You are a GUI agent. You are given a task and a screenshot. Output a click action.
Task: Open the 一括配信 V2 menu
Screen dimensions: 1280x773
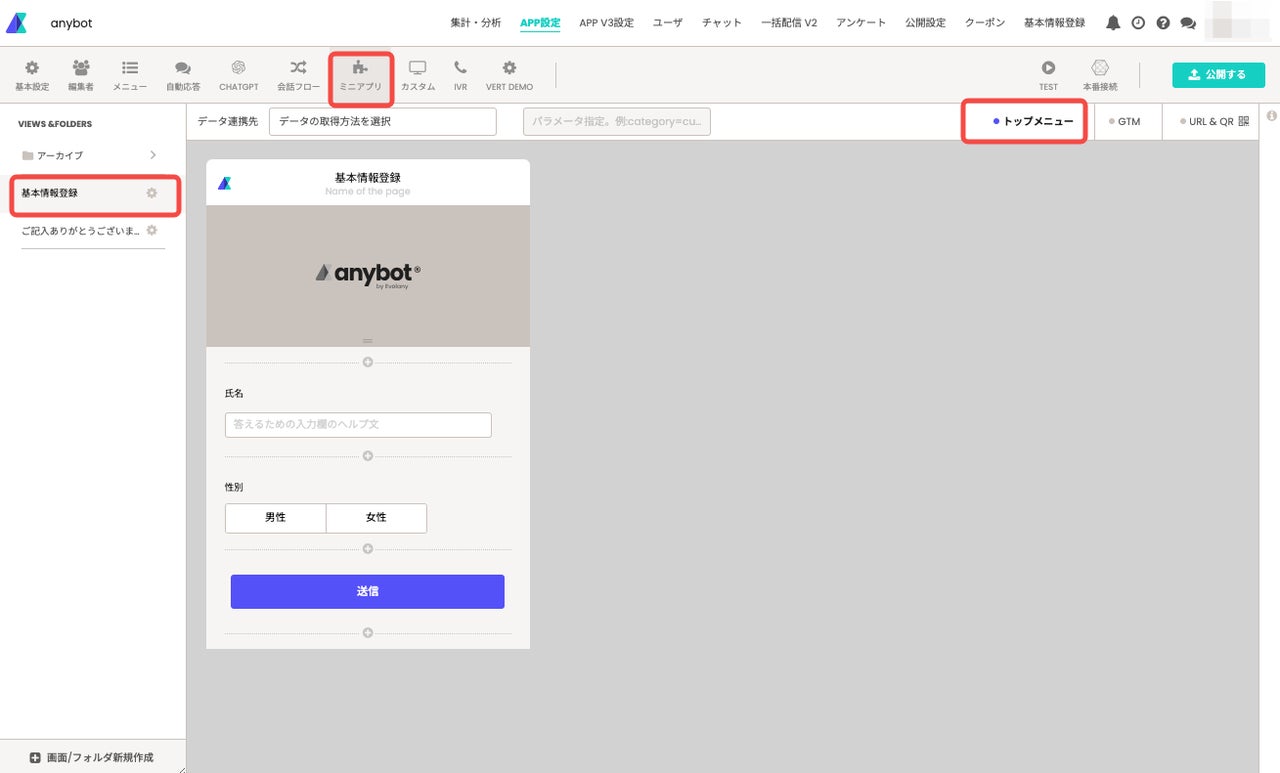pyautogui.click(x=789, y=23)
